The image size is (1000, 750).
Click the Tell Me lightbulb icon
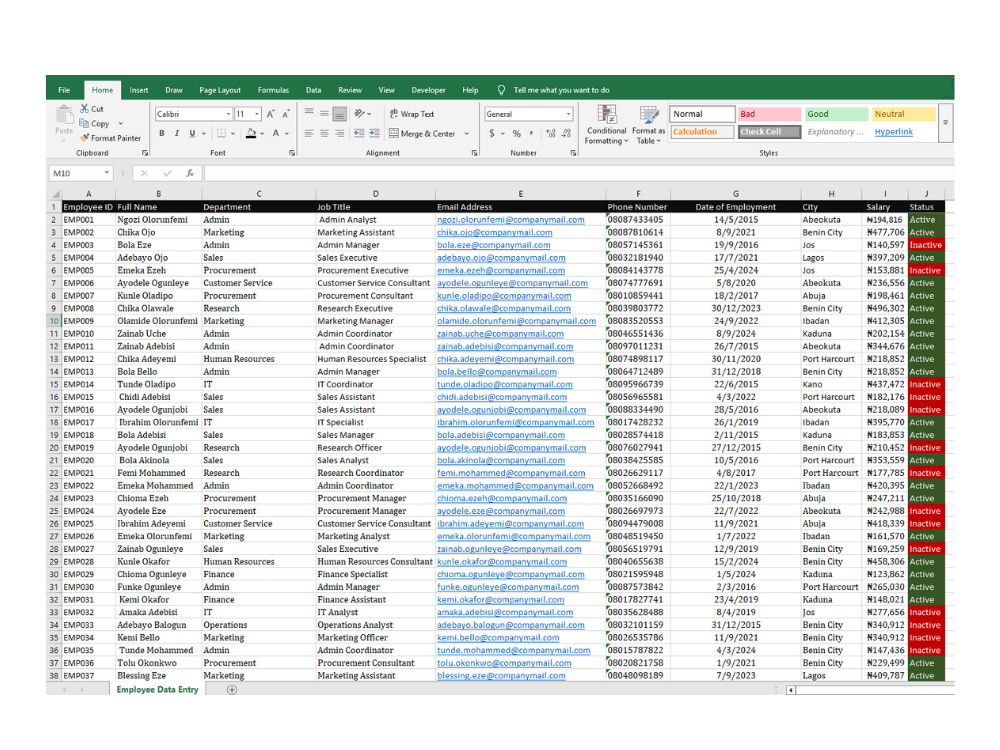coord(501,90)
